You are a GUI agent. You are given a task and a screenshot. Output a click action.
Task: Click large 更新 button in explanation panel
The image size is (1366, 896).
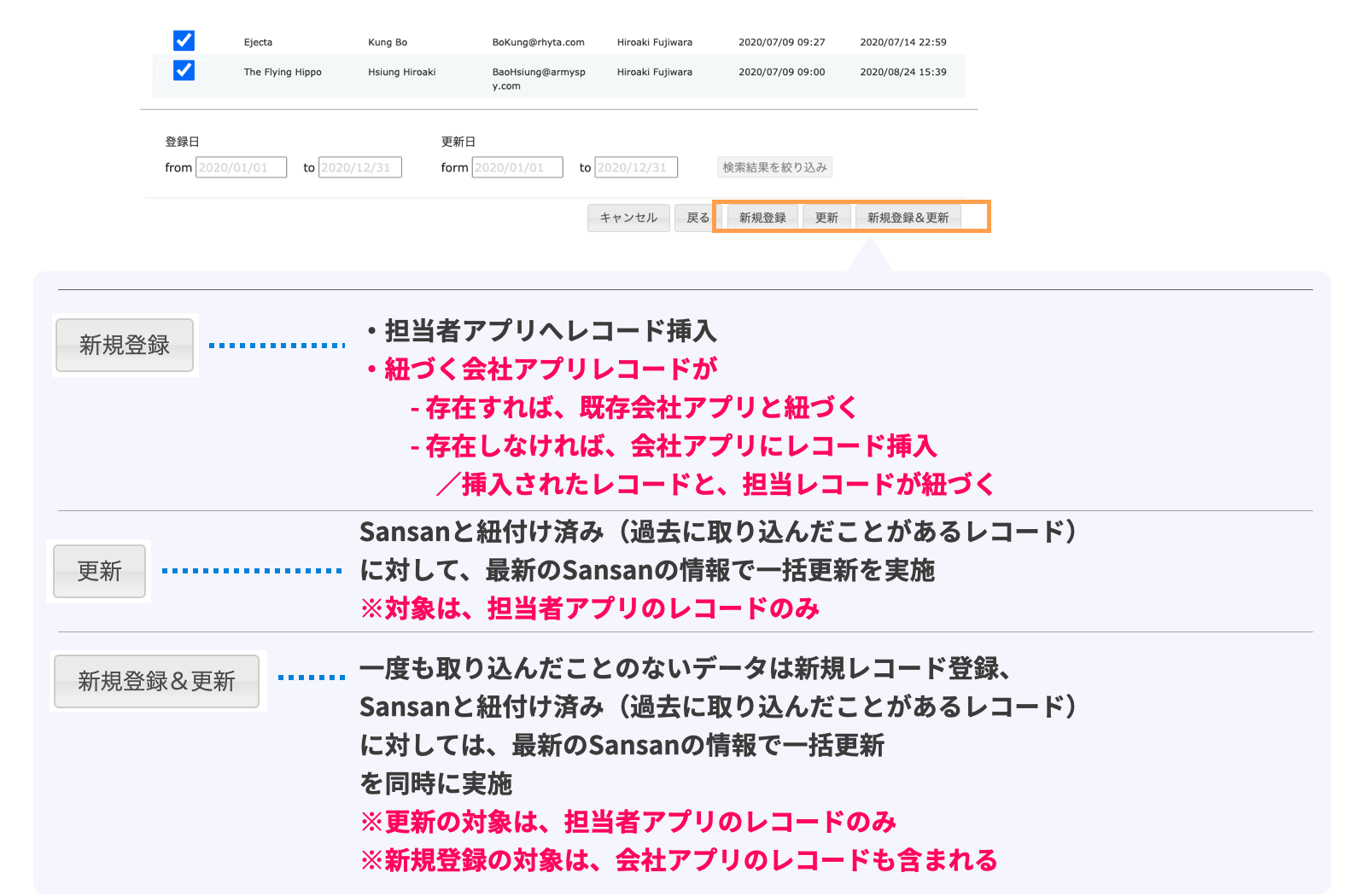coord(99,571)
